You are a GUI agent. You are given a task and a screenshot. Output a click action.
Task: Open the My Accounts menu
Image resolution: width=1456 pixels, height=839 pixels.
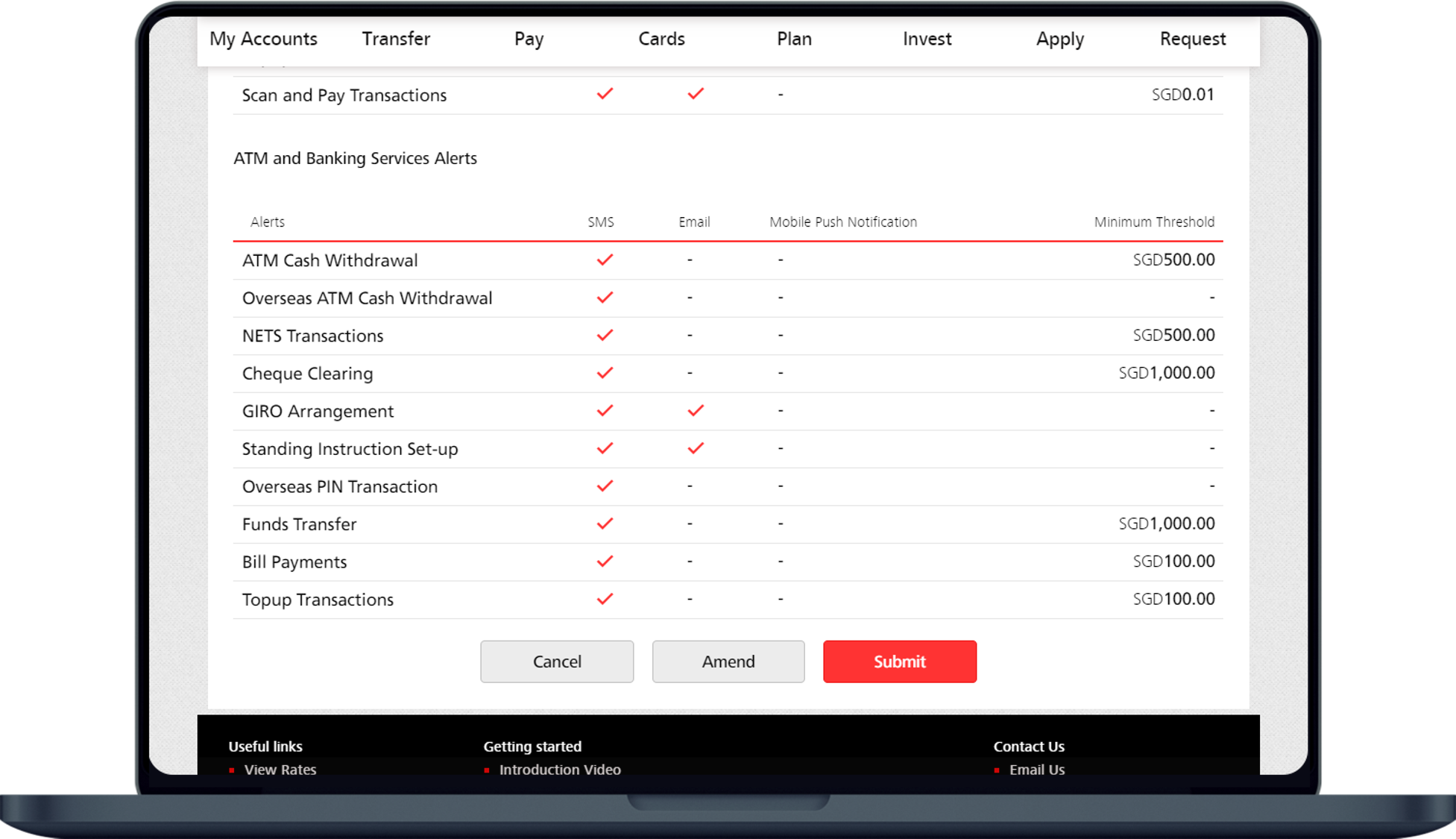click(263, 39)
